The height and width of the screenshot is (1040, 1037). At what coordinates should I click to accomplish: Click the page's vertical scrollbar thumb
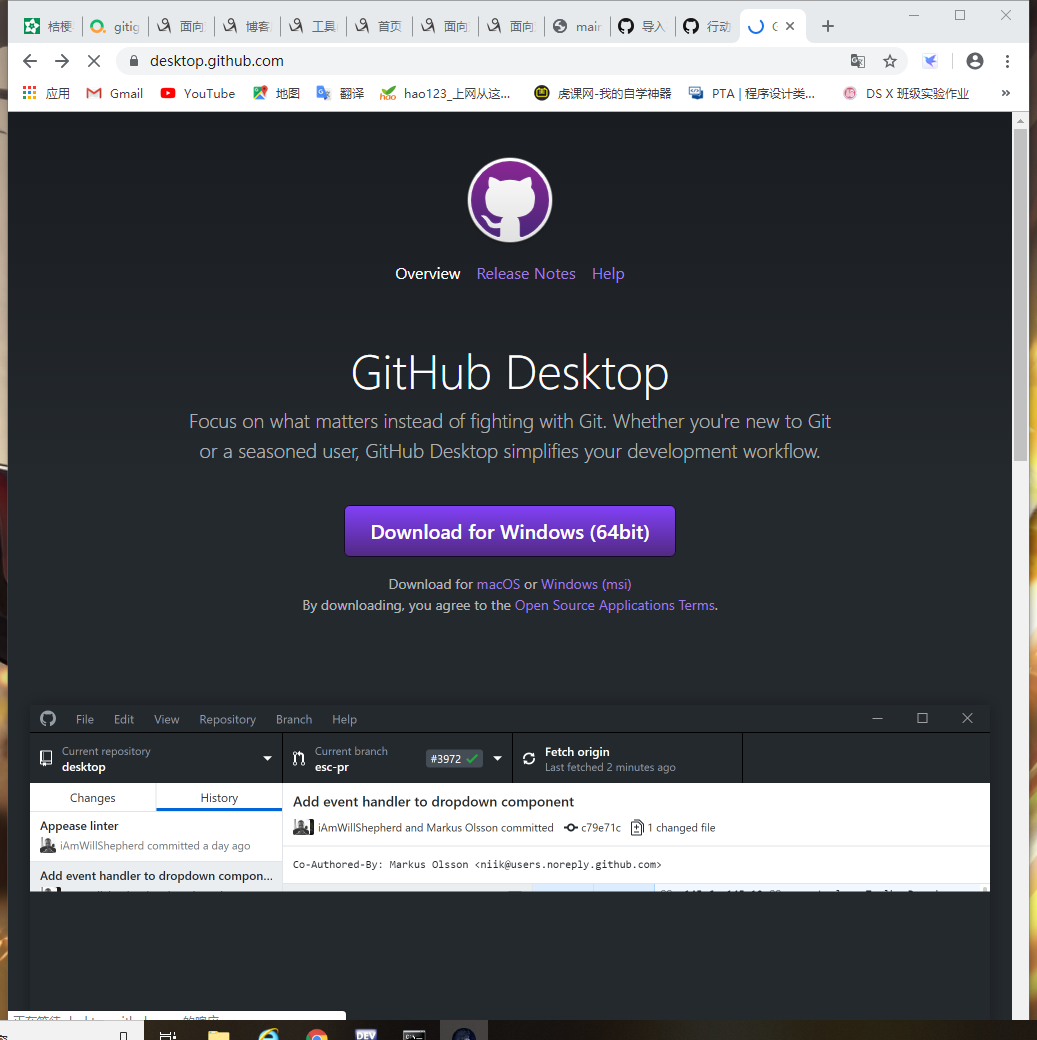1020,294
